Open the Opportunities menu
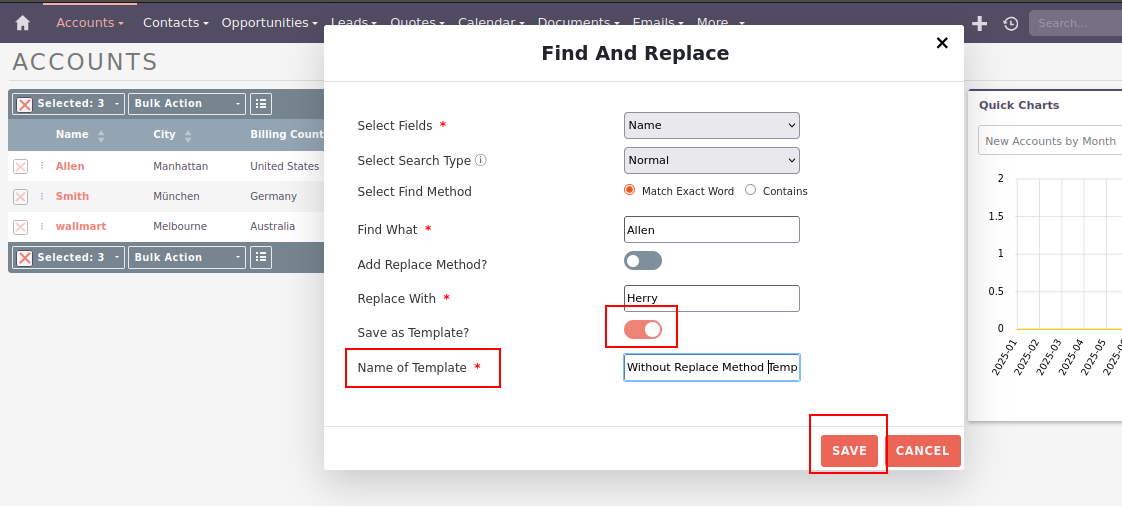1122x506 pixels. pos(268,22)
